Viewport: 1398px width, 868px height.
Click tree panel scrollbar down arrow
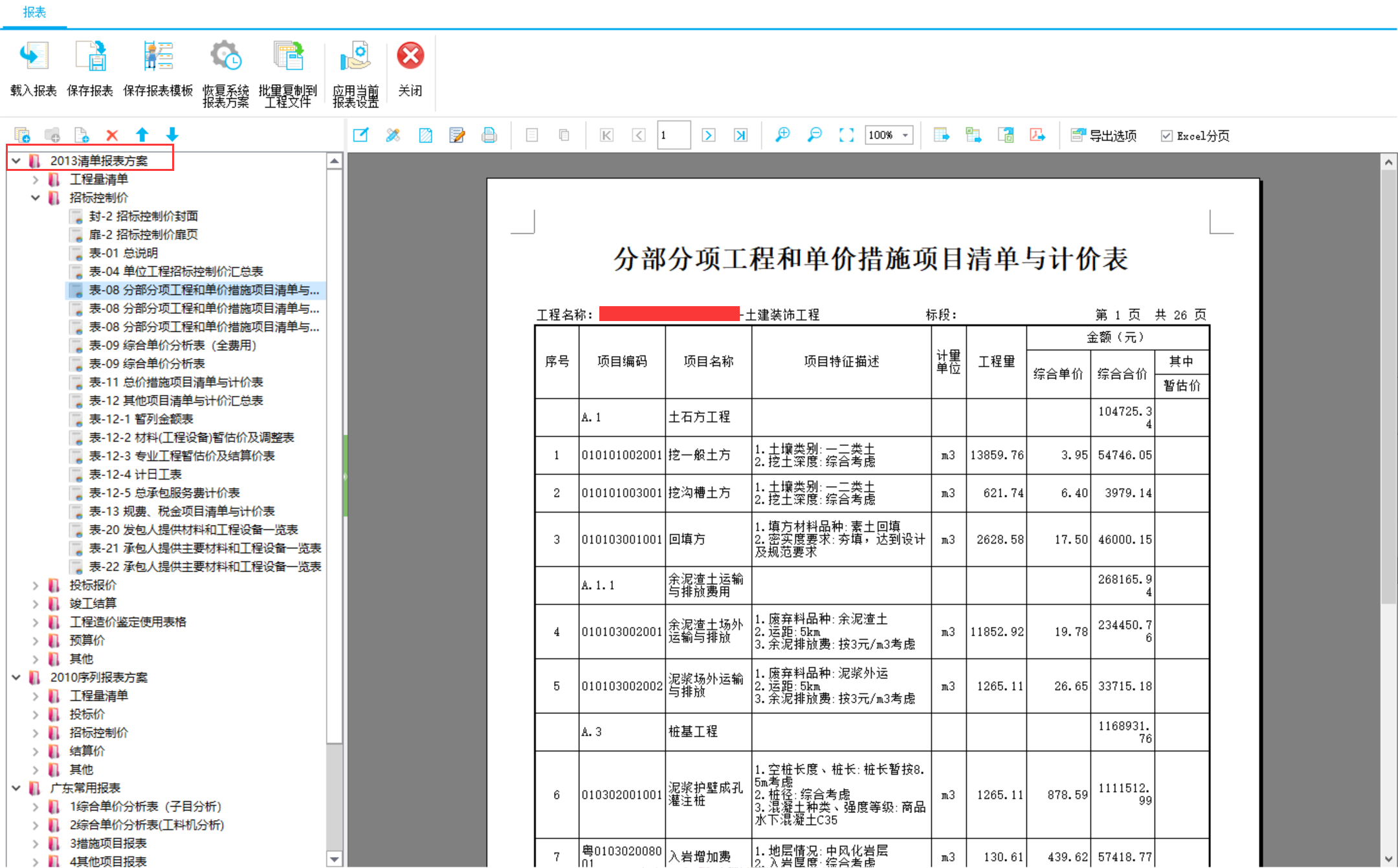pos(335,859)
